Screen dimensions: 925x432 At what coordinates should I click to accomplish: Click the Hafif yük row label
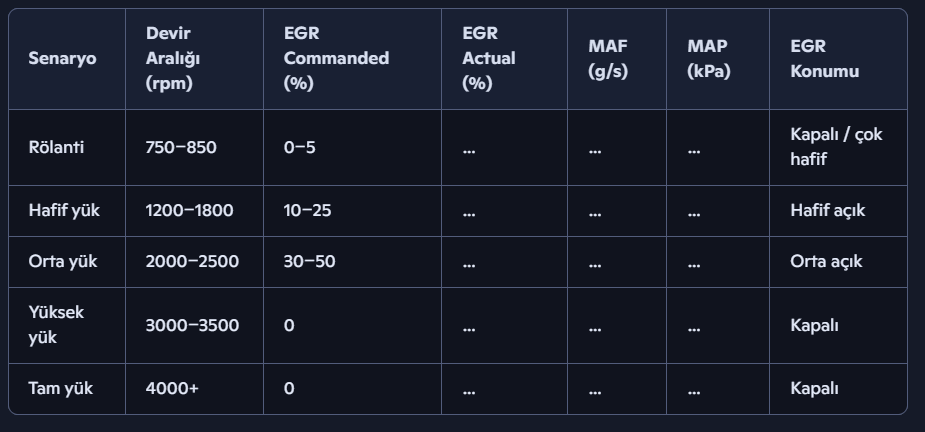point(64,210)
